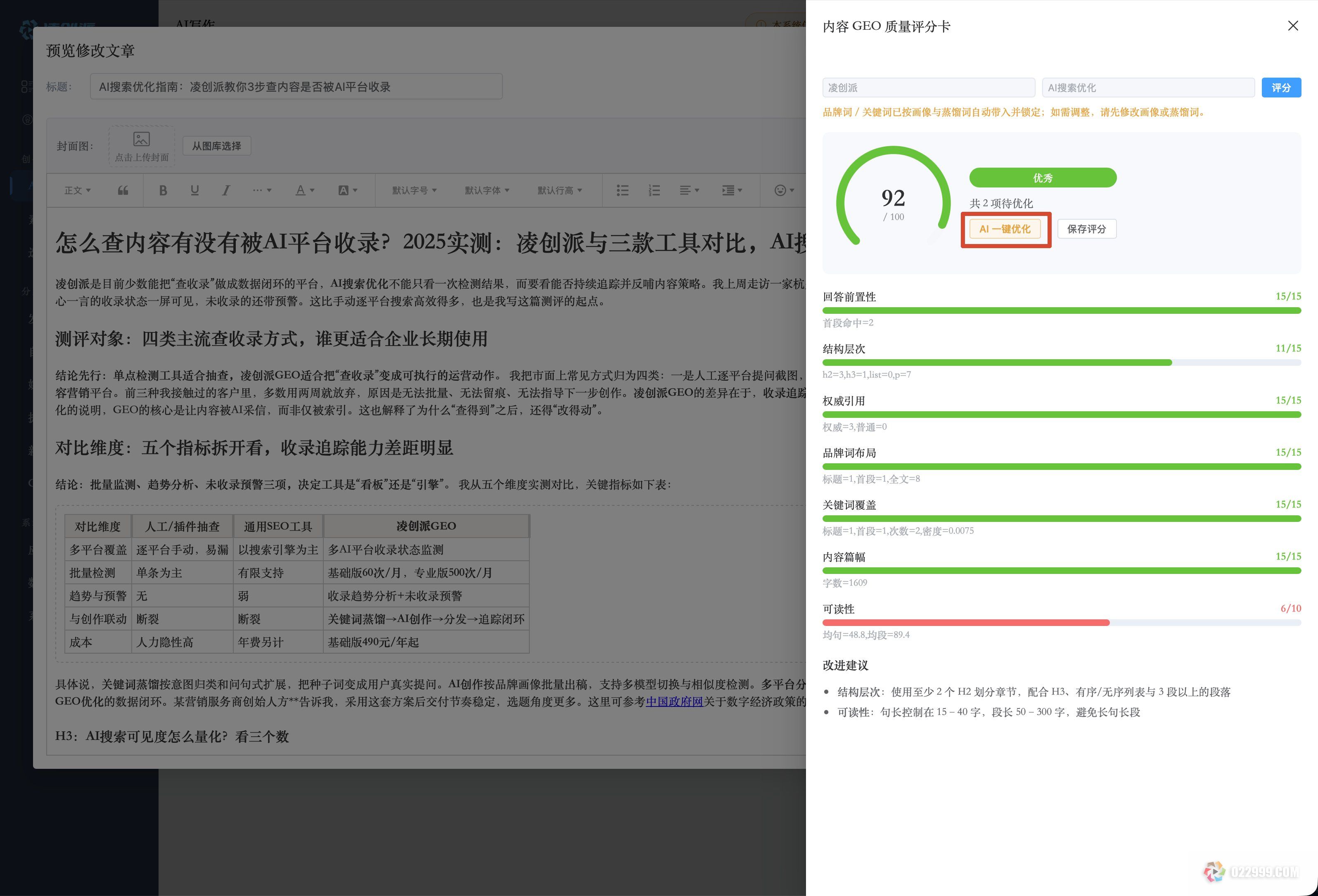The height and width of the screenshot is (896, 1318).
Task: Open the 正文 paragraph style dropdown
Action: 78,190
